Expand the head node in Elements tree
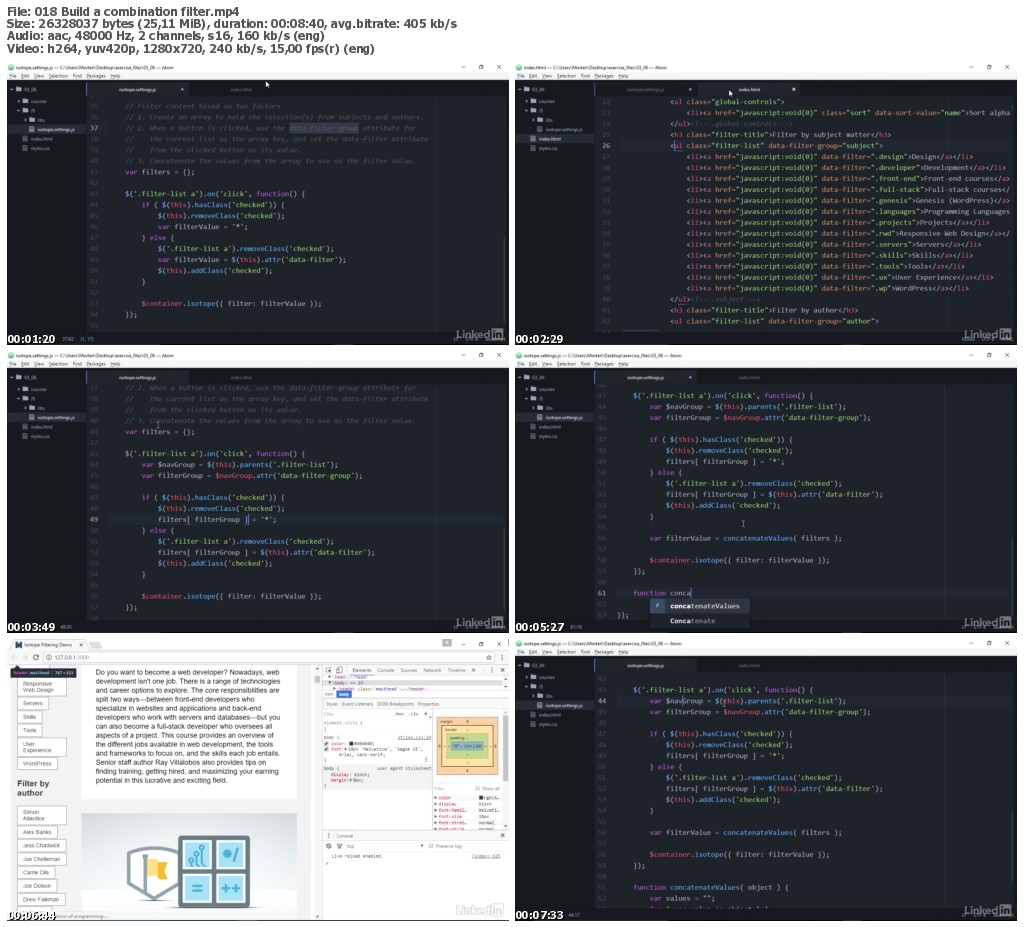The image size is (1024, 927). point(331,677)
